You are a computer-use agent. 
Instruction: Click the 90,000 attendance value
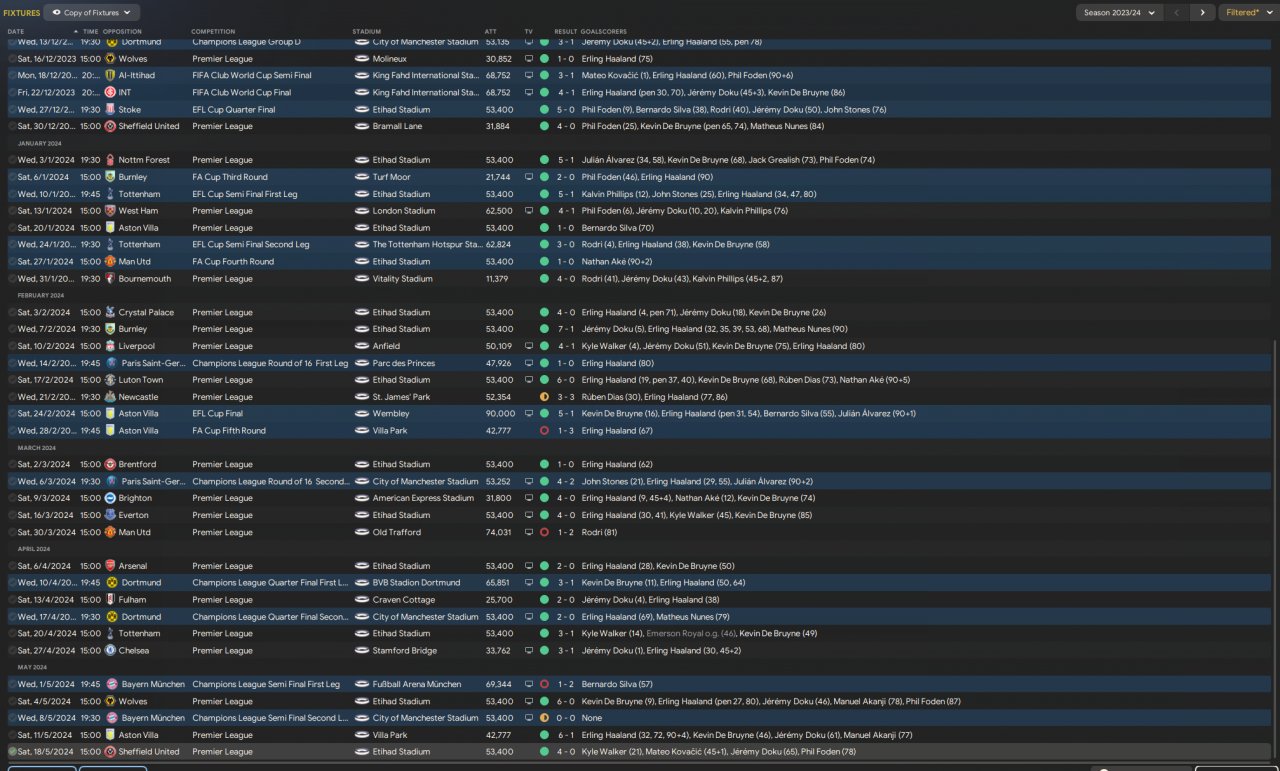tap(499, 414)
